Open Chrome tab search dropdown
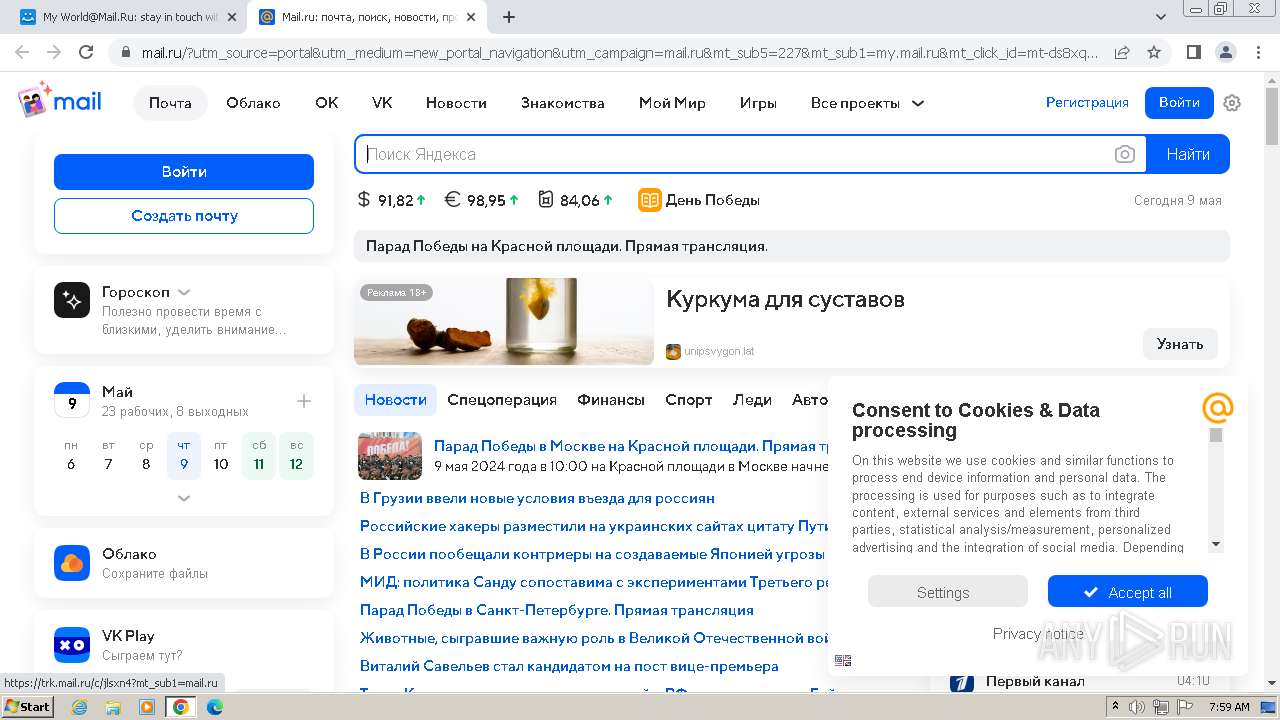 click(1161, 17)
